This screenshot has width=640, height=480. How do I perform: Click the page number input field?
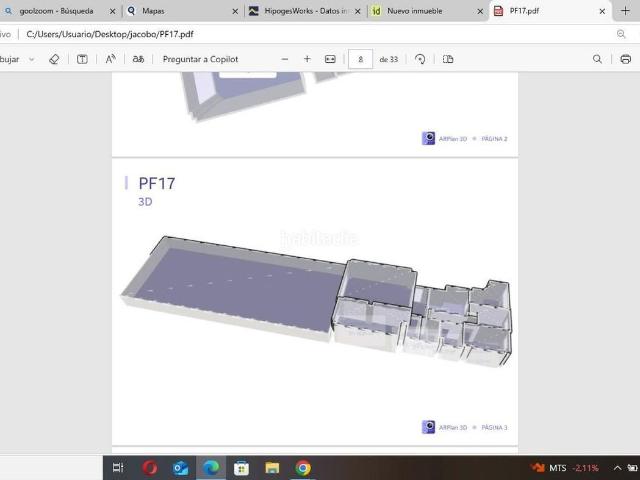pyautogui.click(x=360, y=59)
